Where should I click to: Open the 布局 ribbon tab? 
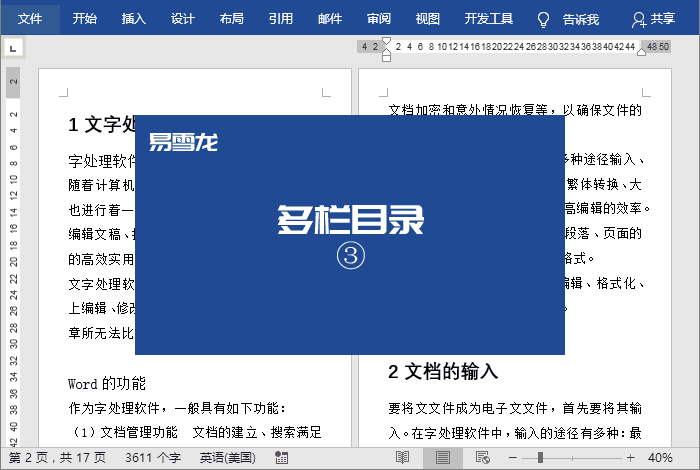pyautogui.click(x=232, y=19)
